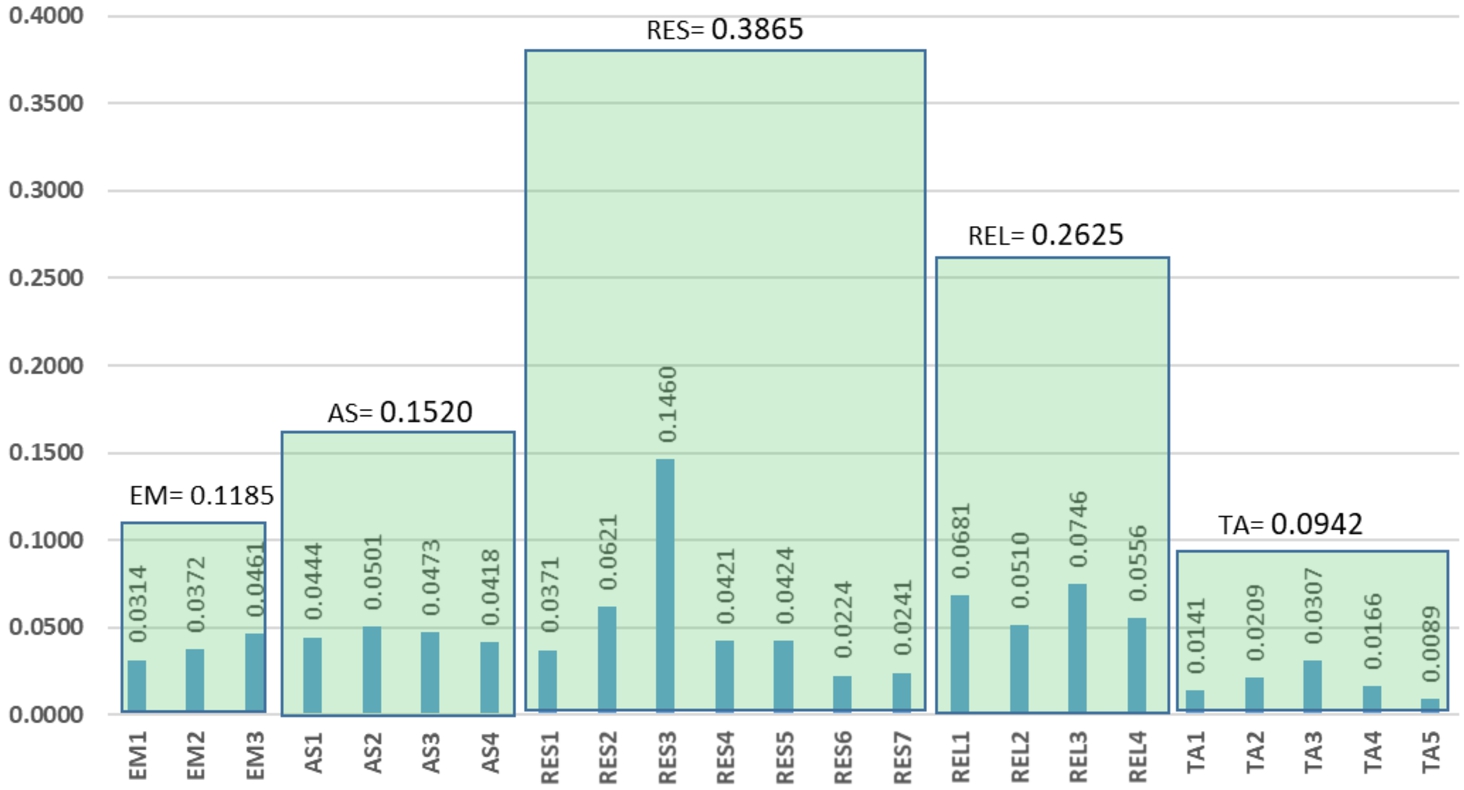This screenshot has height=790, width=1464.
Task: Select the EM3 bar
Action: (x=254, y=673)
